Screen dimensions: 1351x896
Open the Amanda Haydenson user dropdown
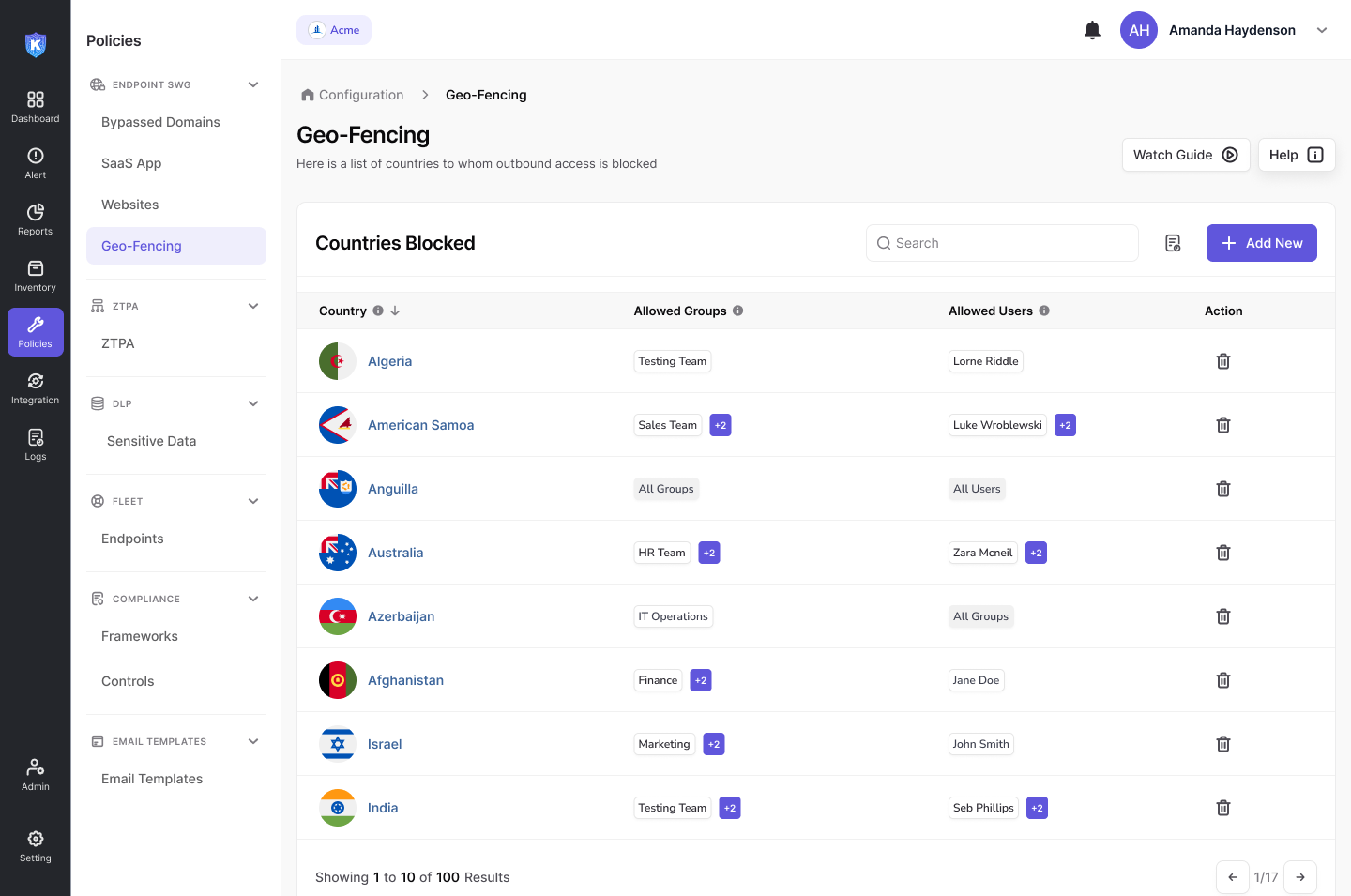click(x=1322, y=30)
